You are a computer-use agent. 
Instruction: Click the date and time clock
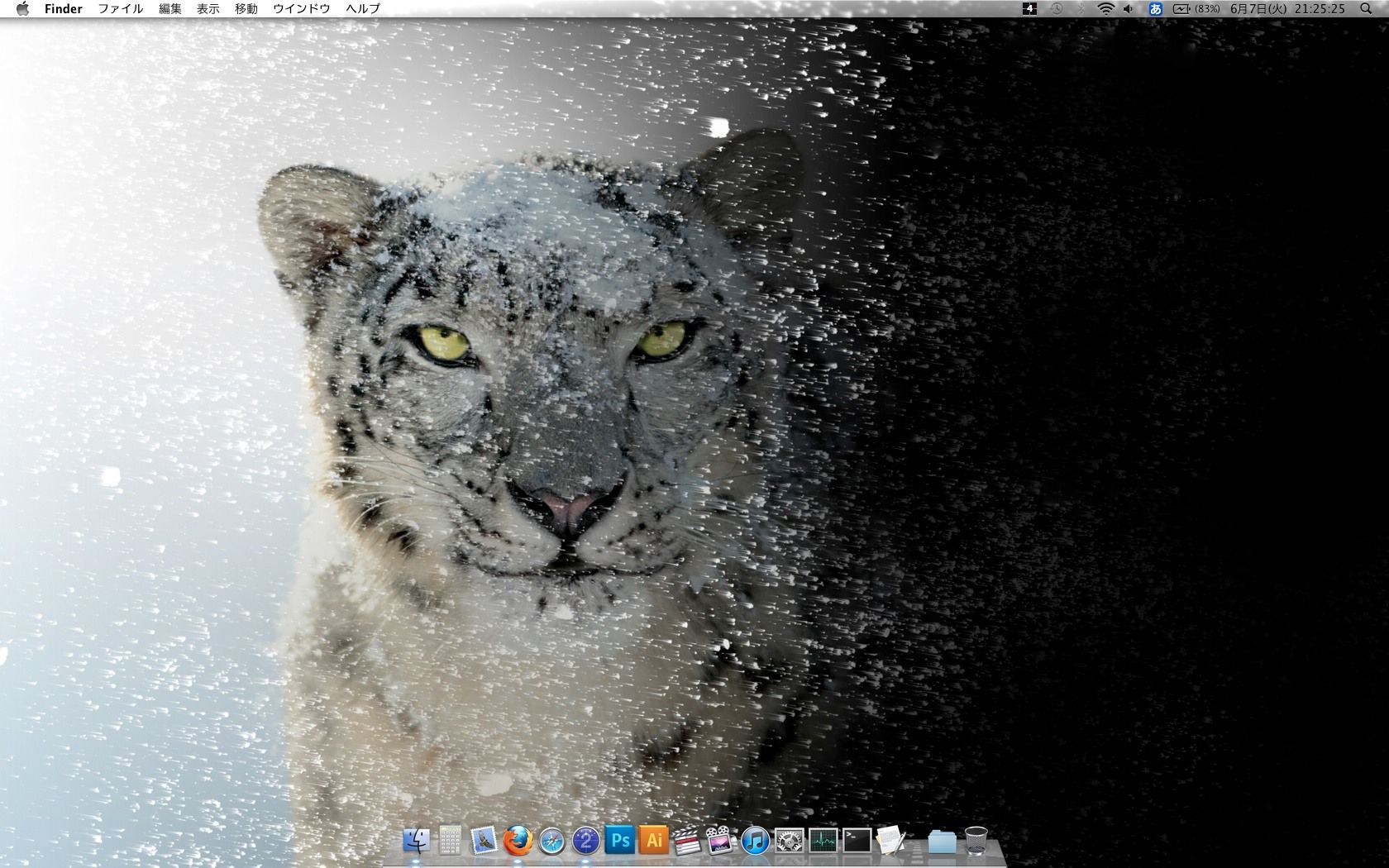tap(1287, 8)
